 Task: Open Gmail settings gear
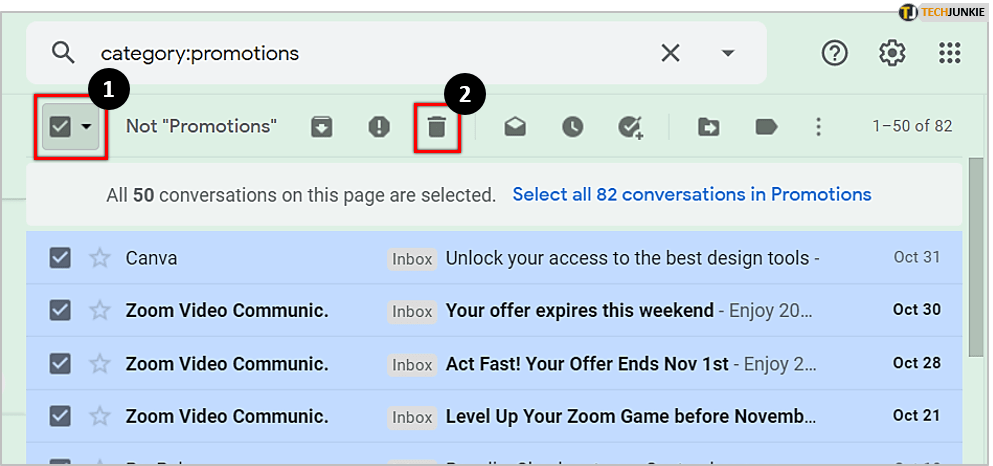click(892, 53)
